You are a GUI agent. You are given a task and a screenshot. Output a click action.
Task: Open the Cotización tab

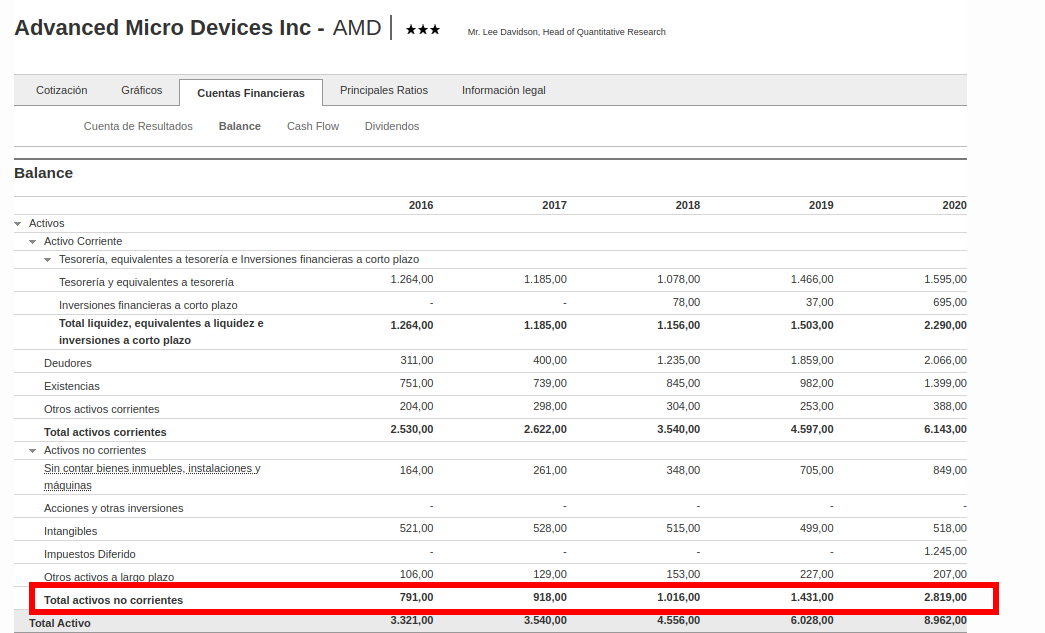click(62, 90)
